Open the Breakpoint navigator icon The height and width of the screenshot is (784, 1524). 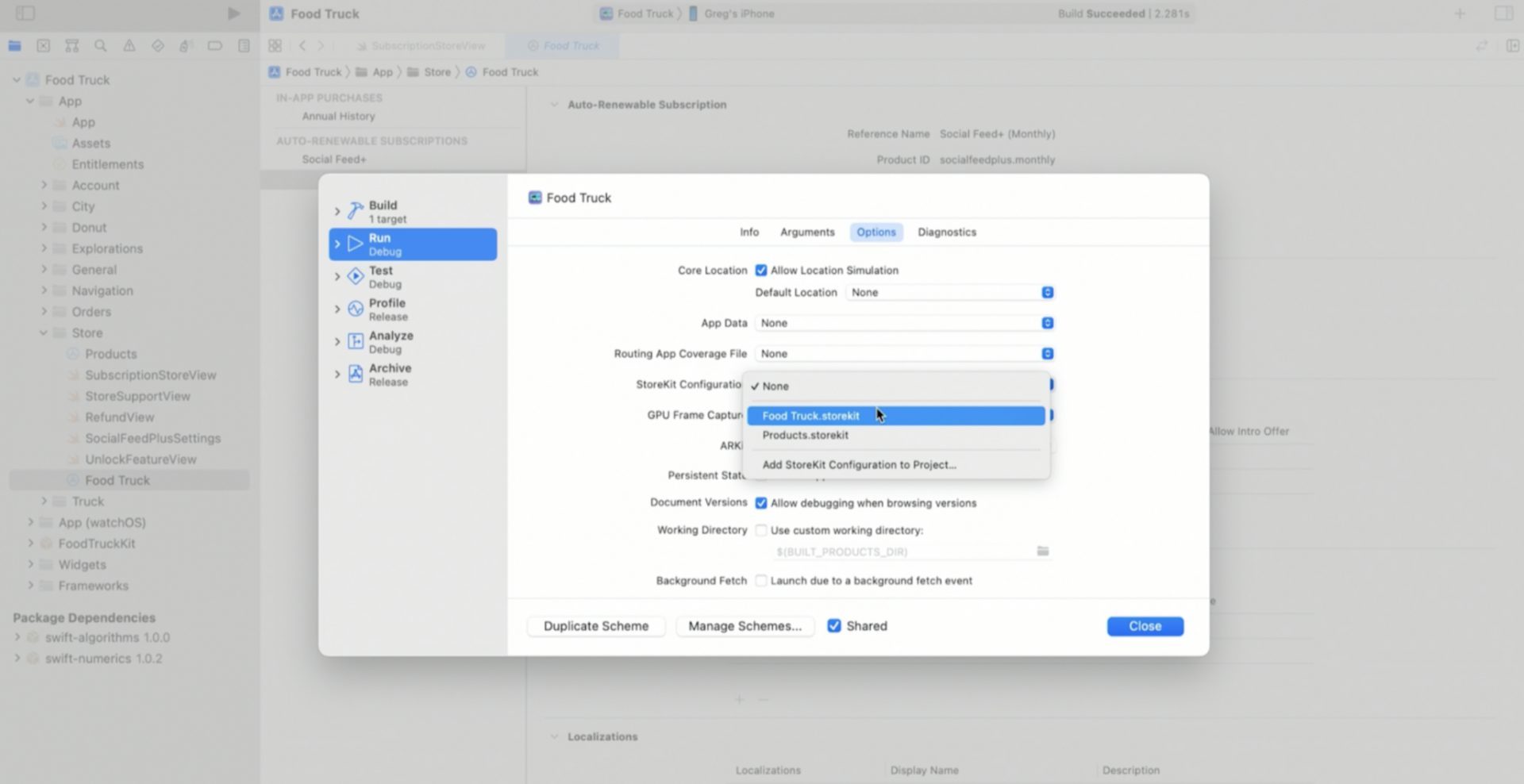pyautogui.click(x=215, y=46)
